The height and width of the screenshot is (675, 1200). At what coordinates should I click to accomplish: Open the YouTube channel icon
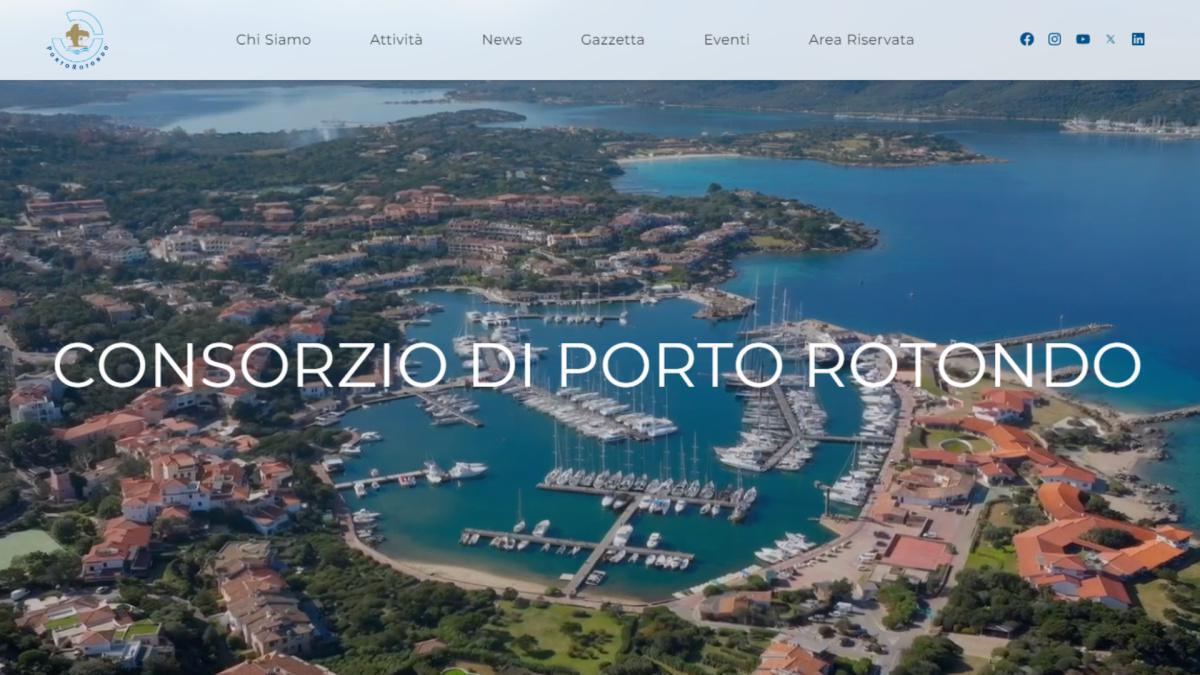click(1083, 39)
